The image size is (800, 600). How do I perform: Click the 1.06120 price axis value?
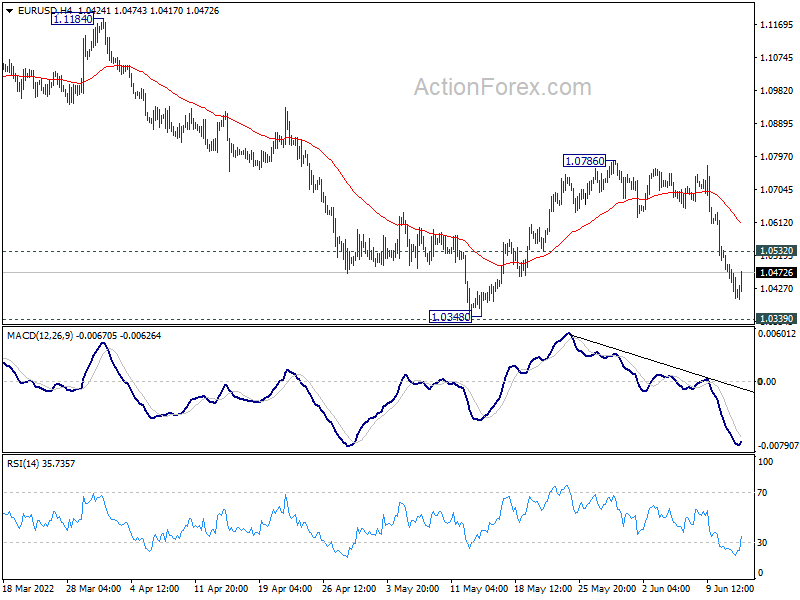coord(777,222)
